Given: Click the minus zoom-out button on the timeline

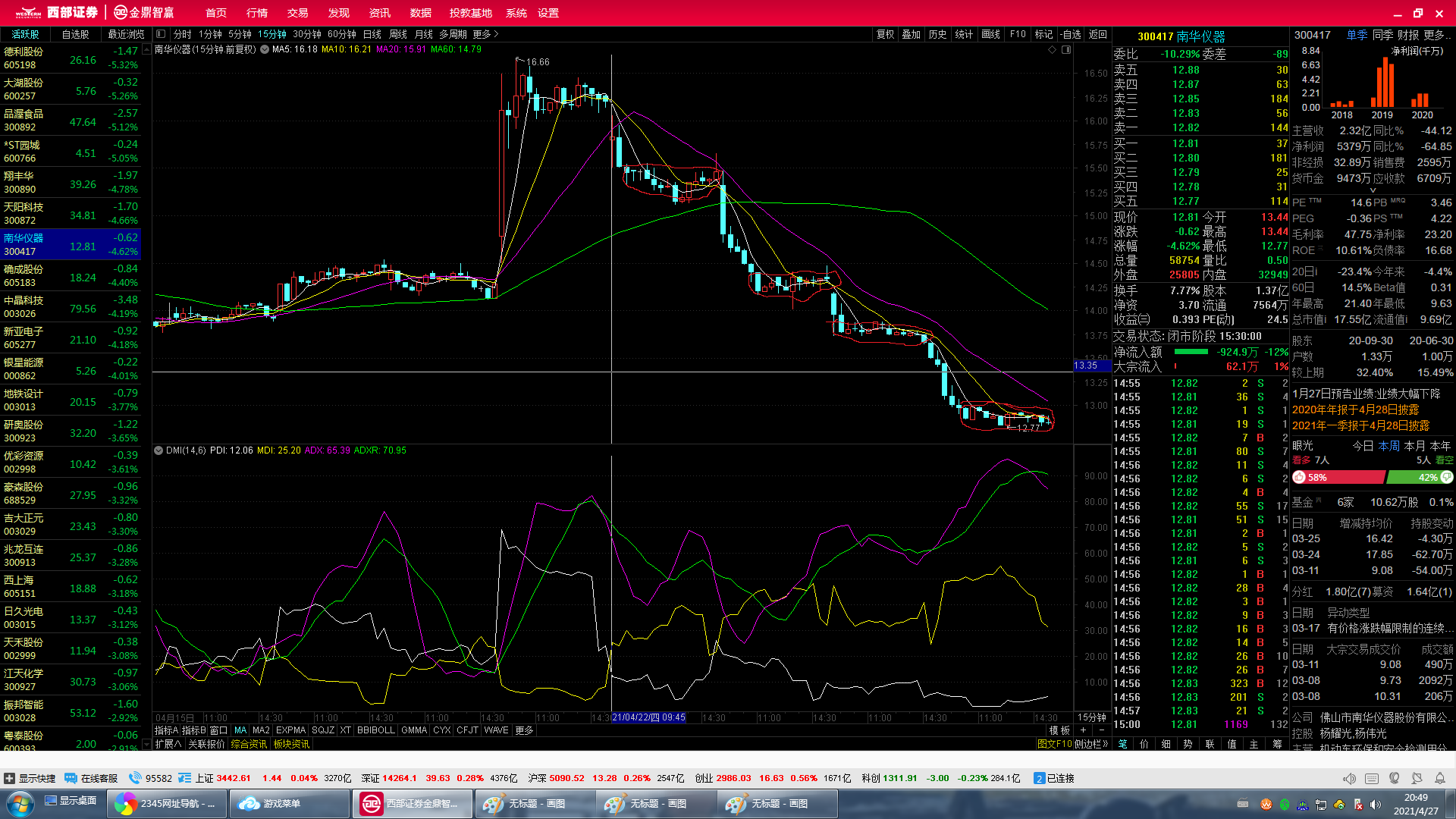Looking at the screenshot, I should [x=1101, y=730].
